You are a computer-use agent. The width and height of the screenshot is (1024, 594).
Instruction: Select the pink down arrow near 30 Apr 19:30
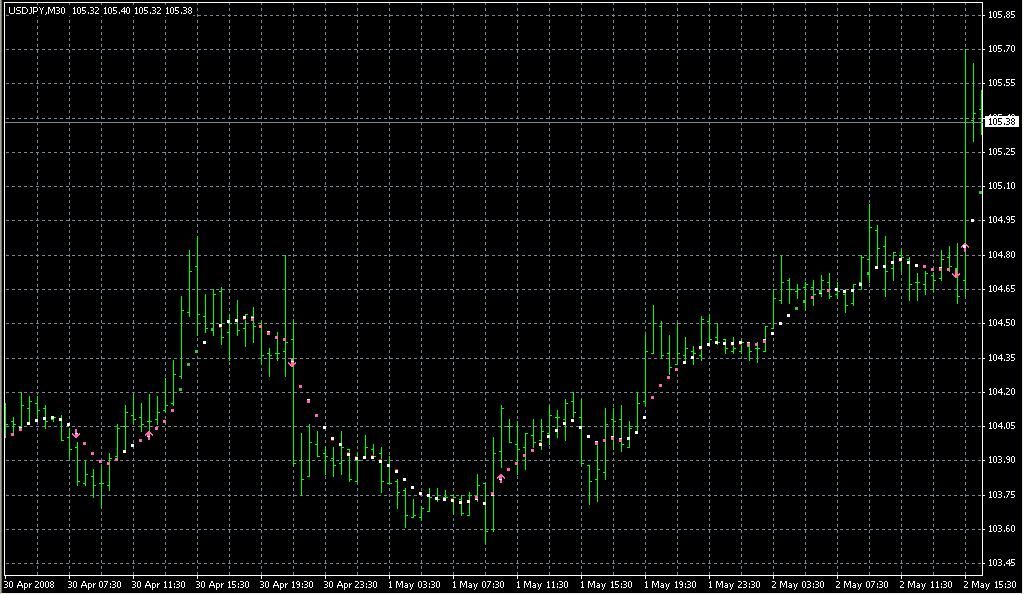(x=292, y=363)
